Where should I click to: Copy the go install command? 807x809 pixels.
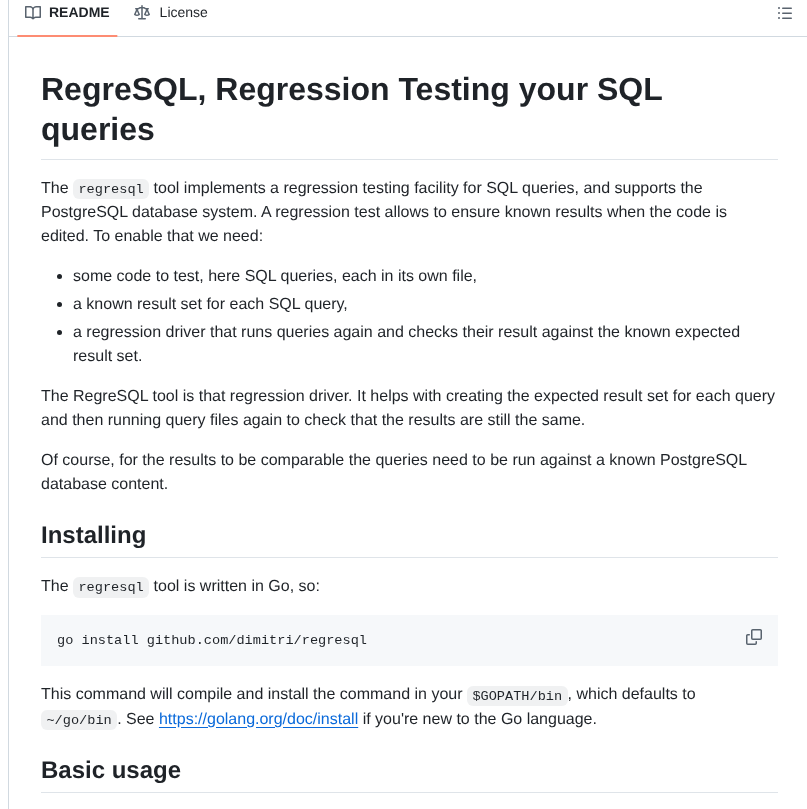[x=753, y=636]
